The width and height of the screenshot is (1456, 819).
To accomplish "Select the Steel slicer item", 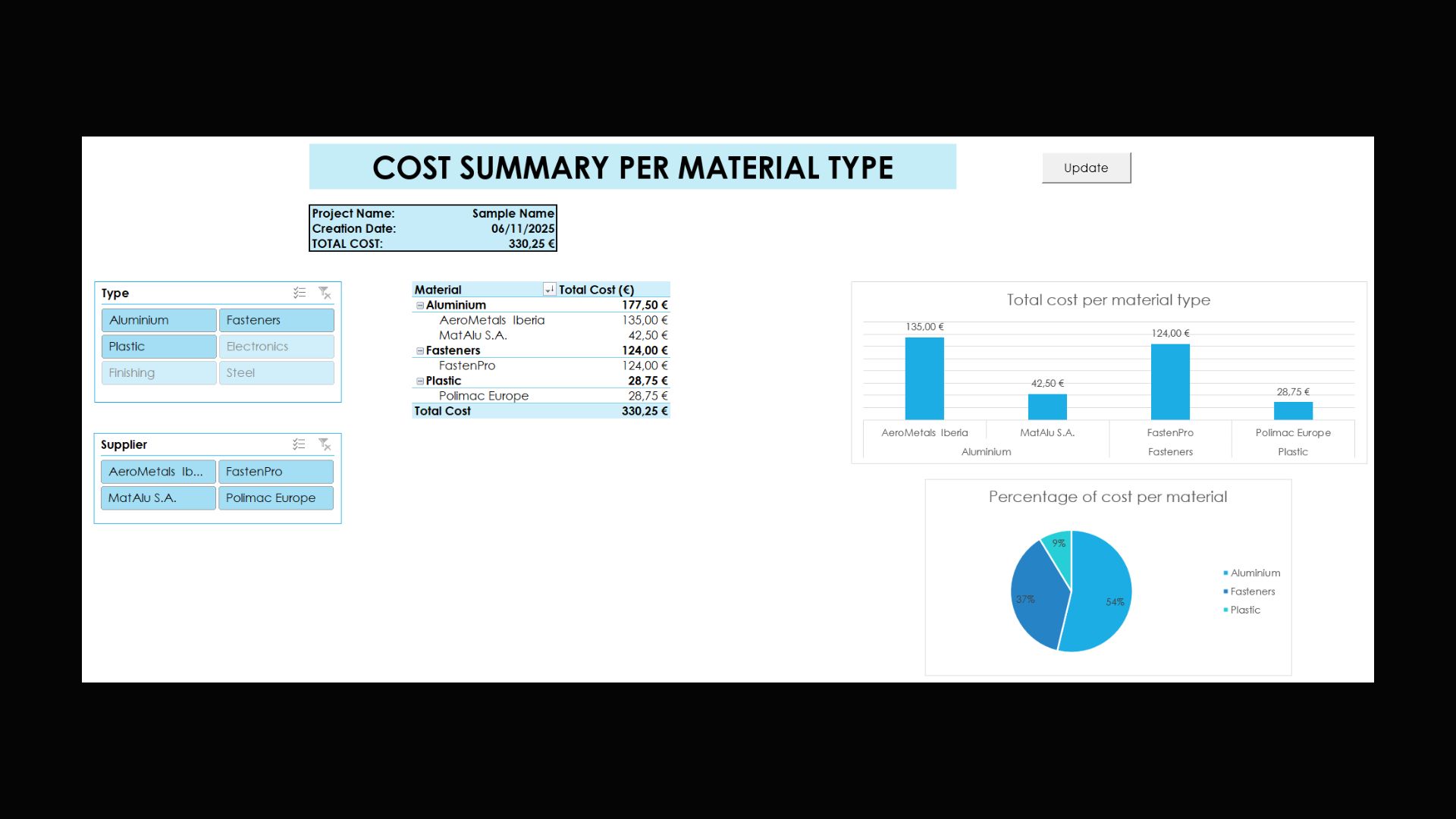I will point(276,373).
